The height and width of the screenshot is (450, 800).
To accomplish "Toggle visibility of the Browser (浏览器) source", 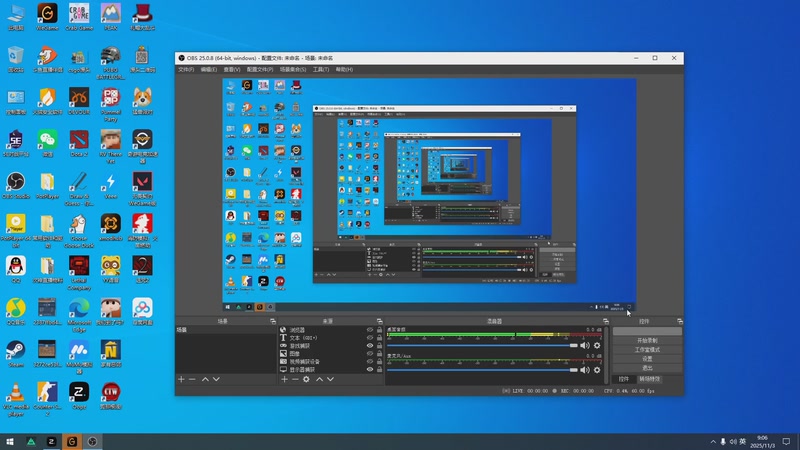I will coord(370,330).
